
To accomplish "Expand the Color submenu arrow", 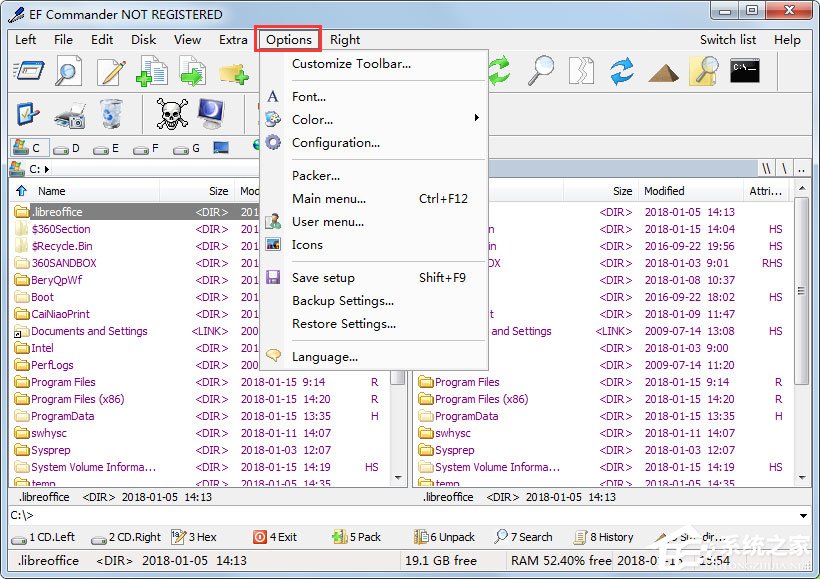I will coord(476,118).
